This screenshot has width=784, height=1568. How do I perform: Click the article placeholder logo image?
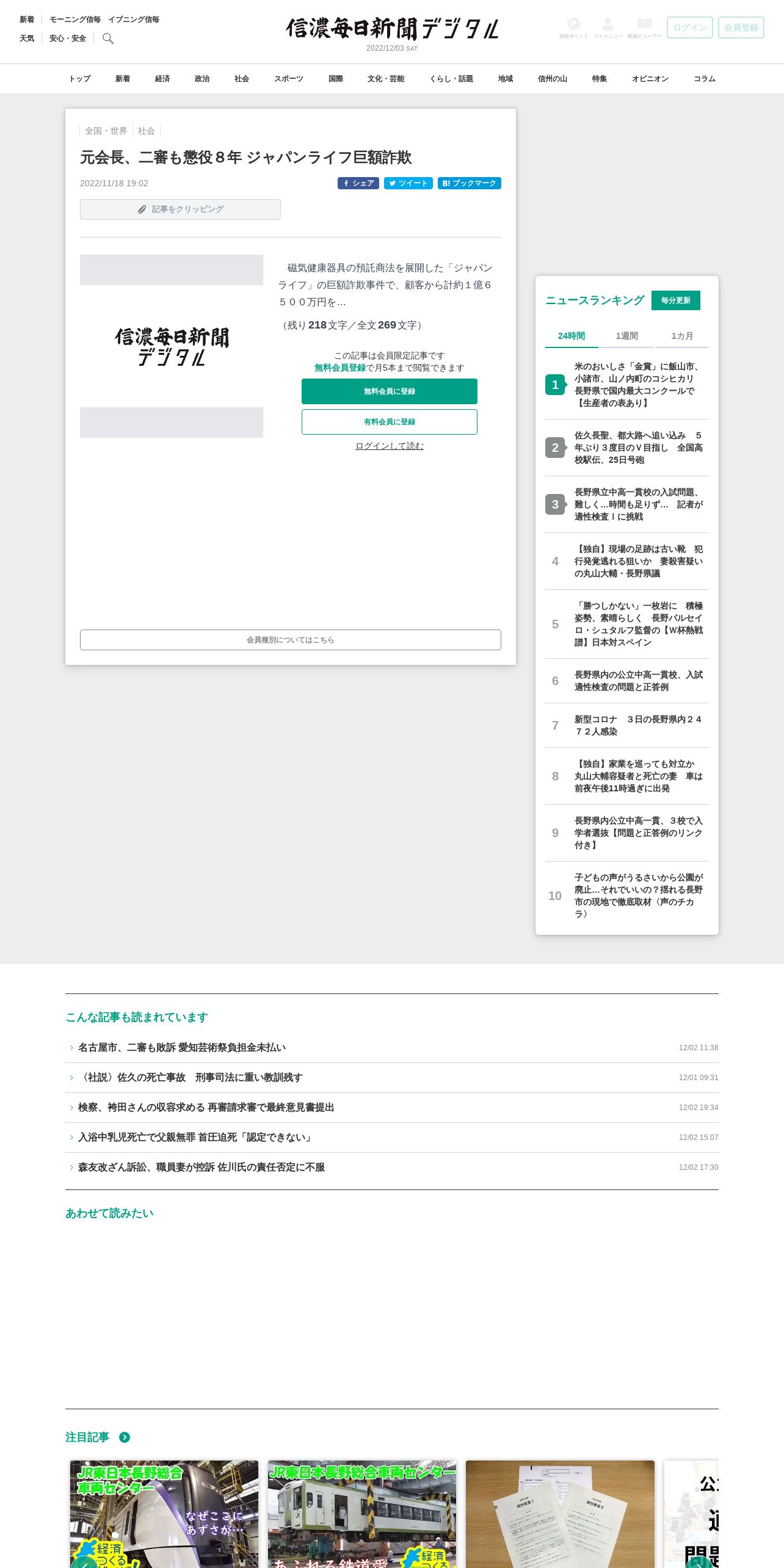(x=172, y=346)
